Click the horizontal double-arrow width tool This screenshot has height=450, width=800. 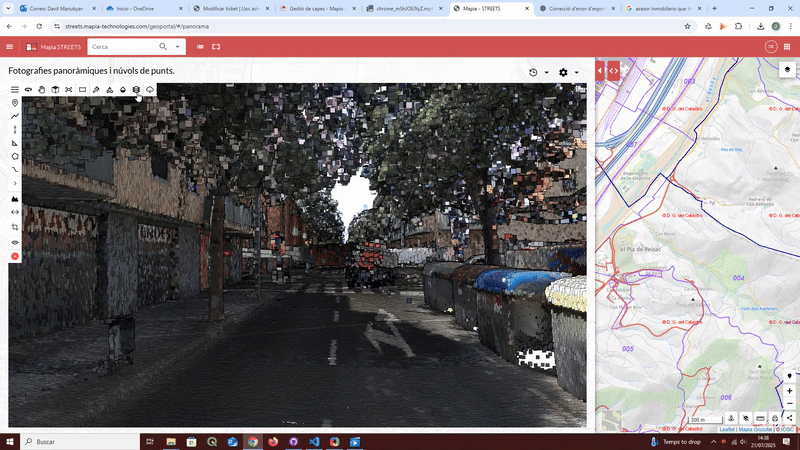[15, 212]
